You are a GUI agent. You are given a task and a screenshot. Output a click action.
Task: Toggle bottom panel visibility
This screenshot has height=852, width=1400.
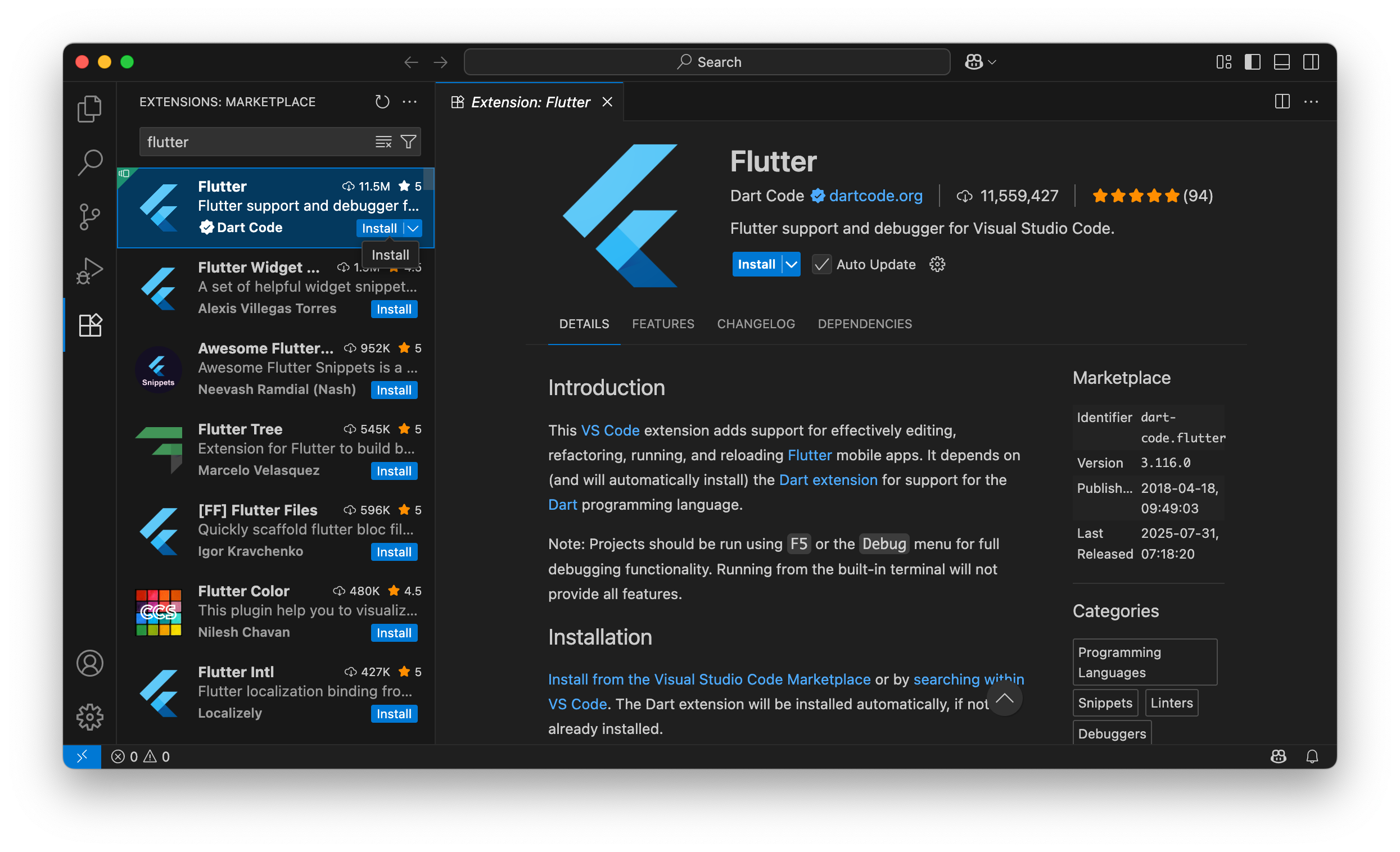[x=1282, y=62]
